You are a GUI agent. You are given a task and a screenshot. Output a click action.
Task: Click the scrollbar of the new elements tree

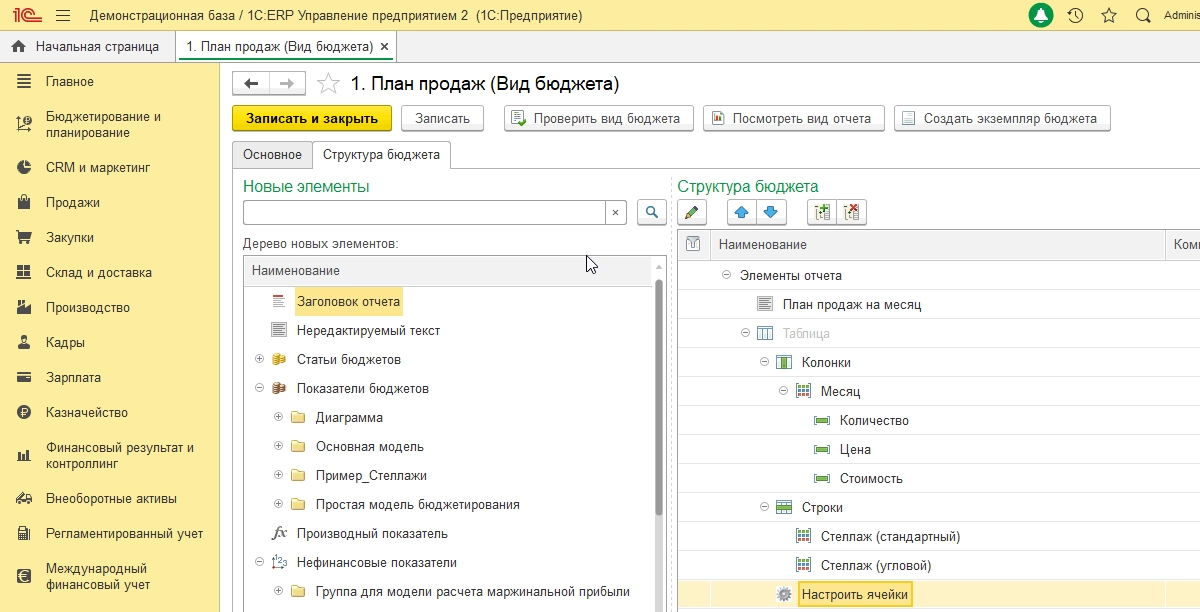[x=658, y=400]
